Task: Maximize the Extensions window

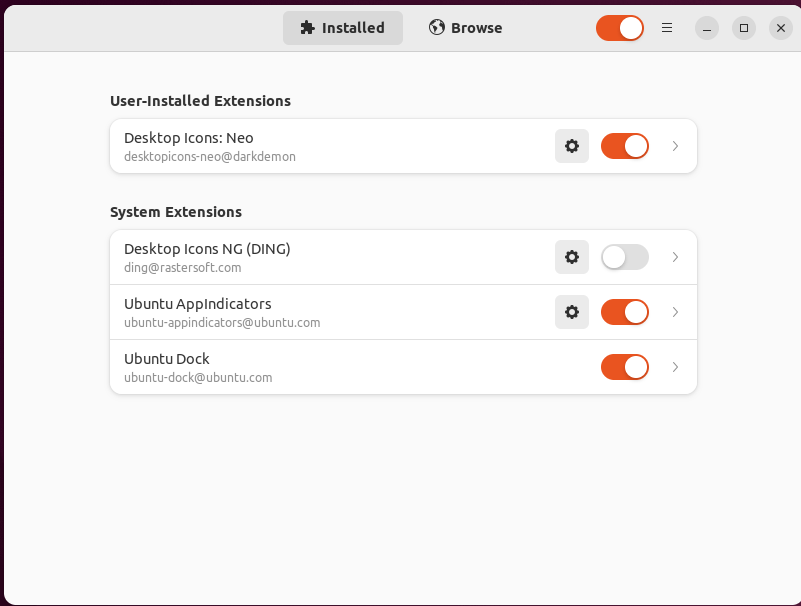Action: click(743, 28)
